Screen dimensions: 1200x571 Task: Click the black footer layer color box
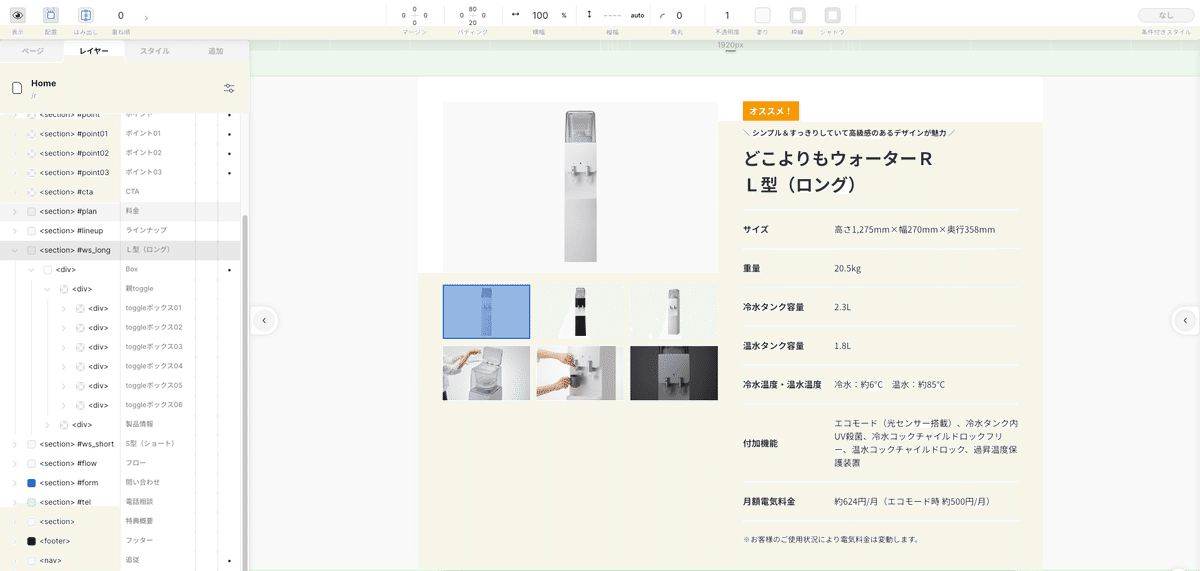point(31,541)
